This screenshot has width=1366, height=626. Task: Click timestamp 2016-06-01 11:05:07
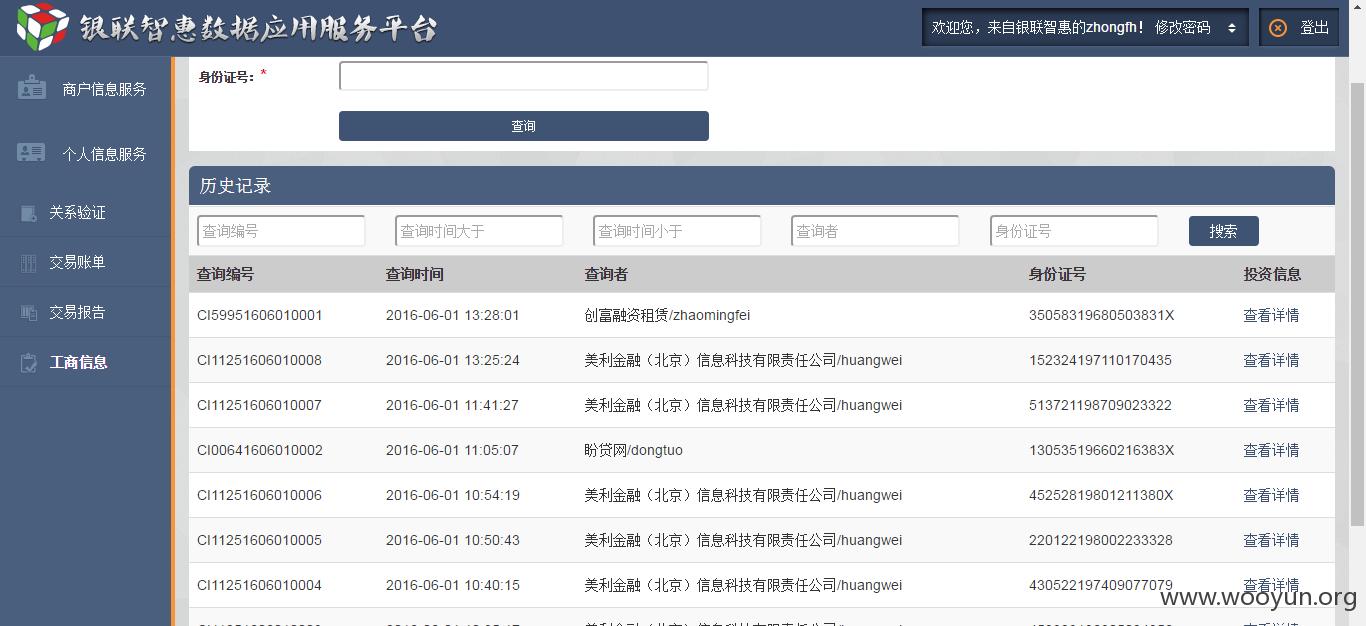(452, 450)
